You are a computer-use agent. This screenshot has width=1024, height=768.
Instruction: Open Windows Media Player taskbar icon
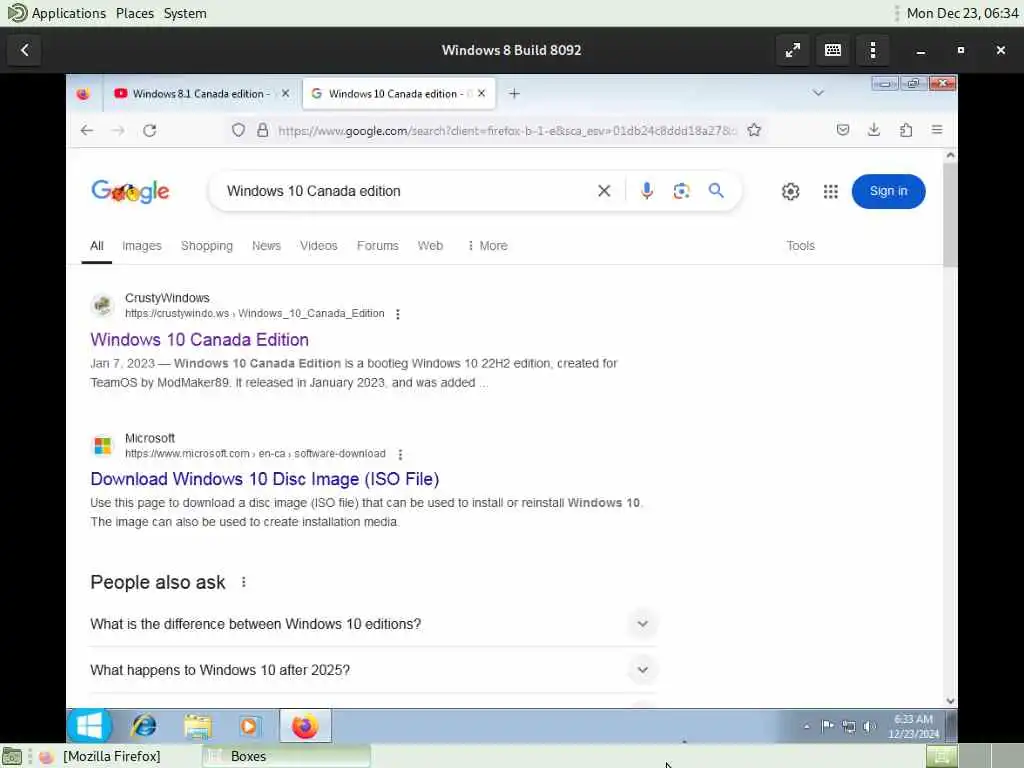pos(249,726)
